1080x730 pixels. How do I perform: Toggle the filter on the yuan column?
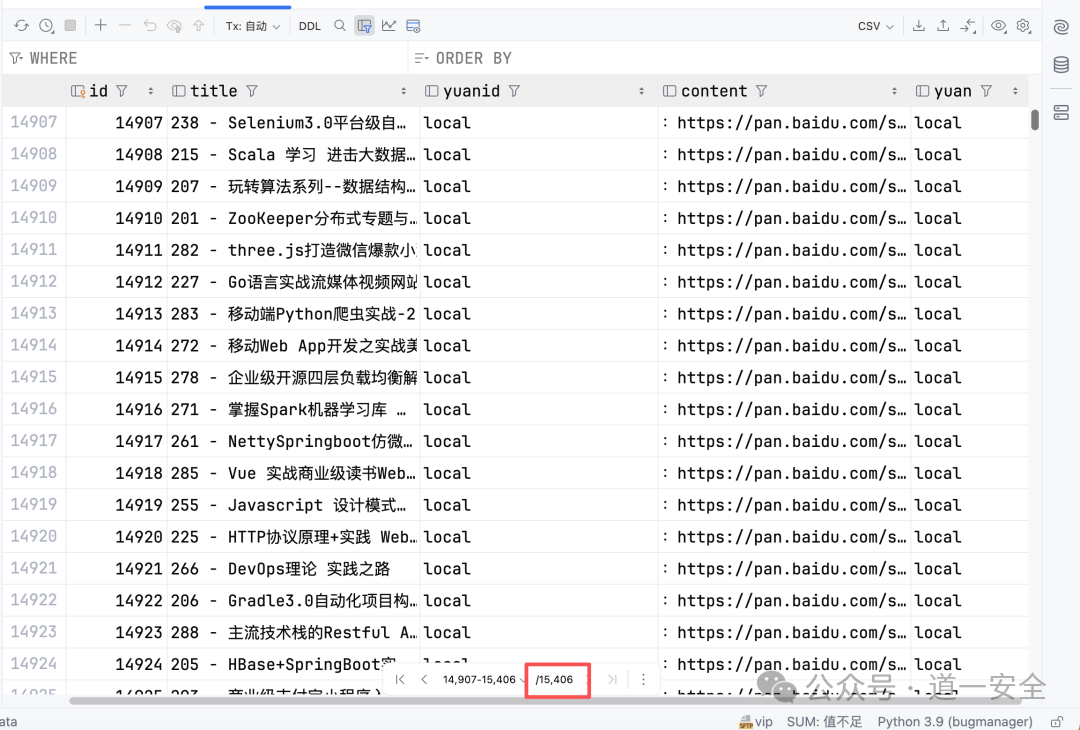(x=985, y=90)
